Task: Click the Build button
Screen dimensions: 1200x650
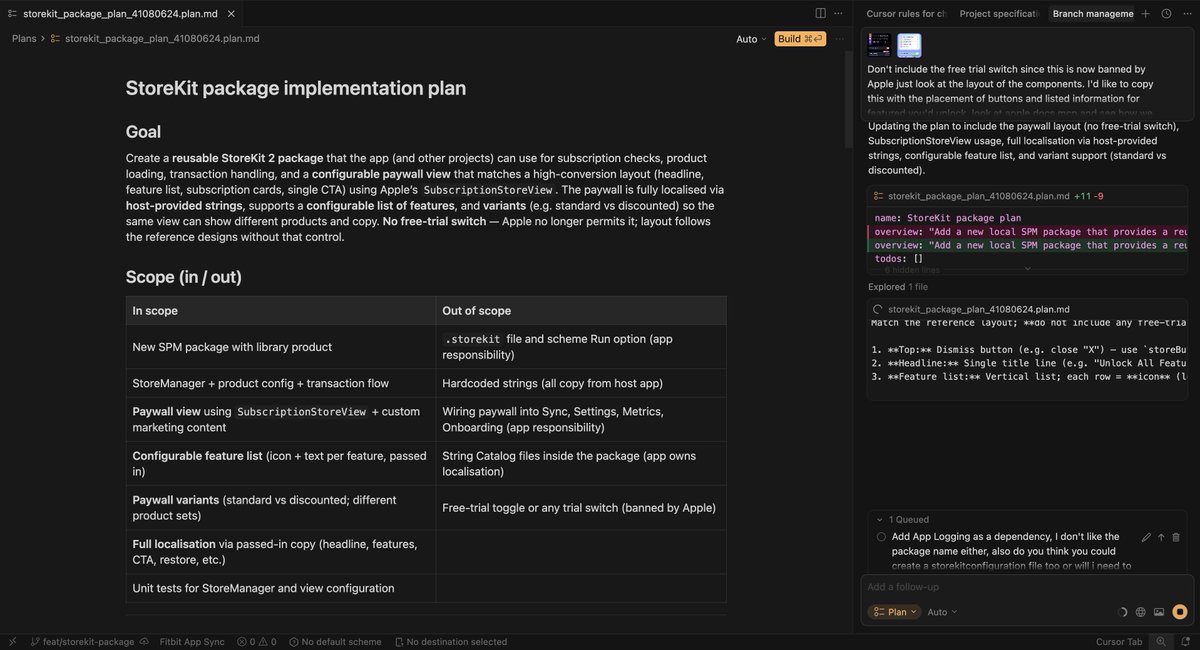Action: (800, 39)
